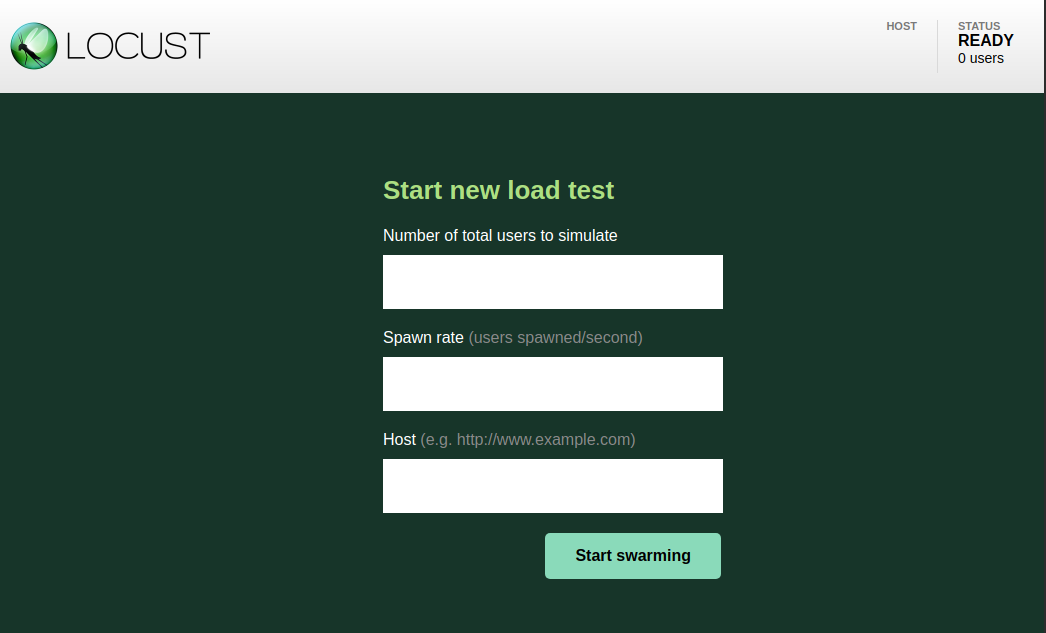1046x633 pixels.
Task: Click the Locust grasshopper logo icon
Action: pyautogui.click(x=31, y=45)
